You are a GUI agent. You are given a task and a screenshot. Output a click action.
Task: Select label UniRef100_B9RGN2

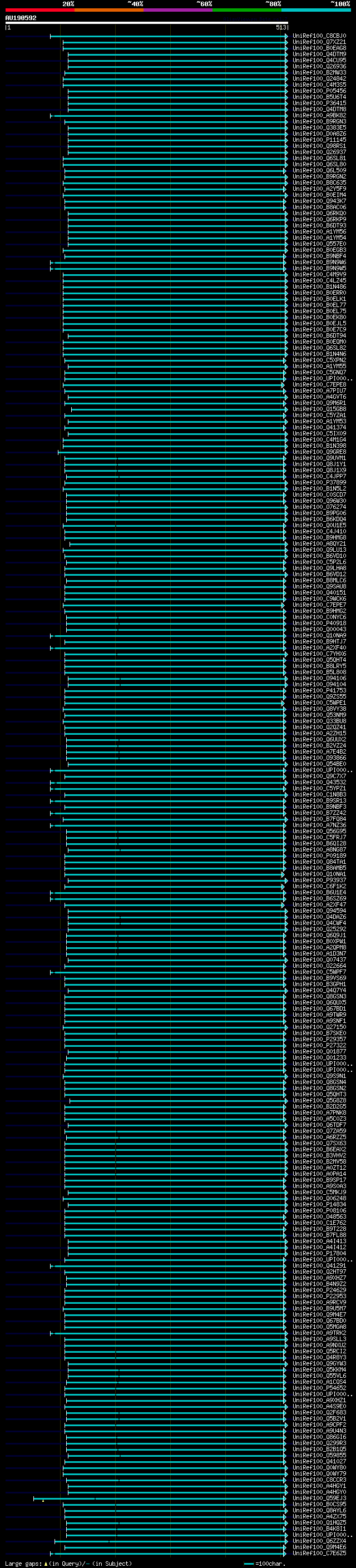[319, 176]
